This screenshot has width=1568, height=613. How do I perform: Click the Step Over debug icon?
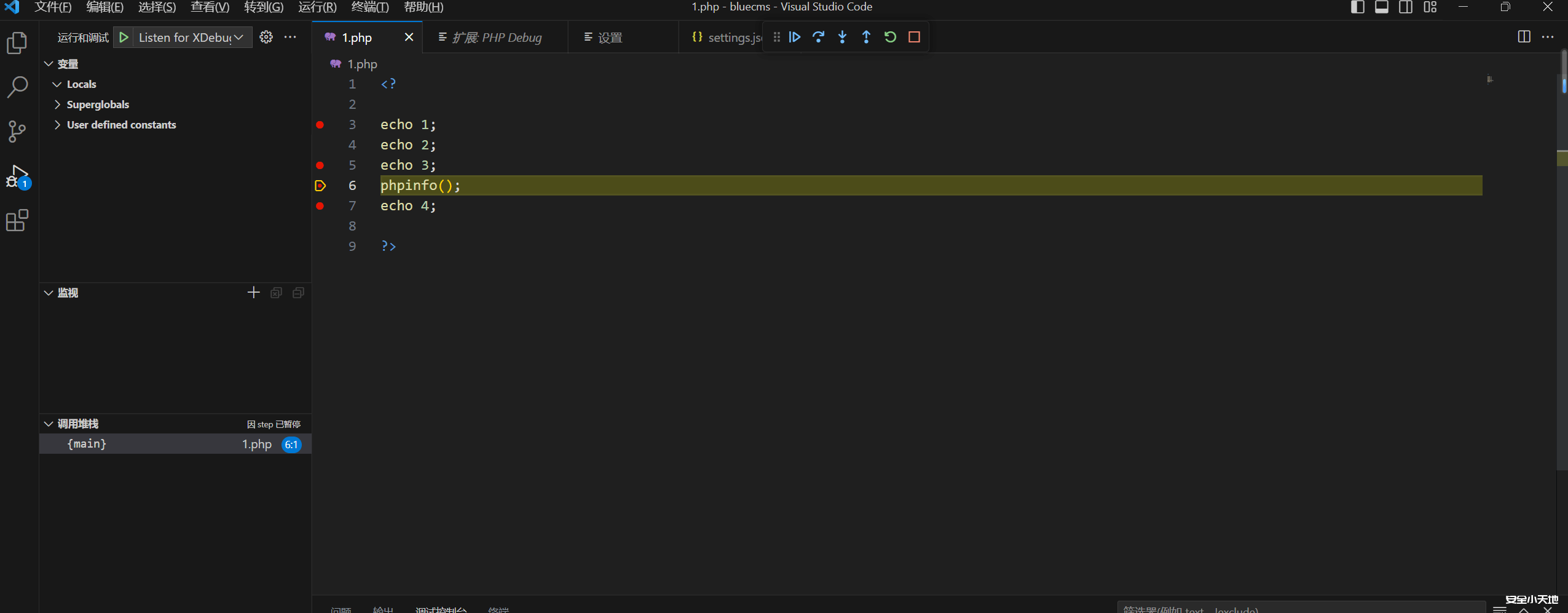(818, 37)
